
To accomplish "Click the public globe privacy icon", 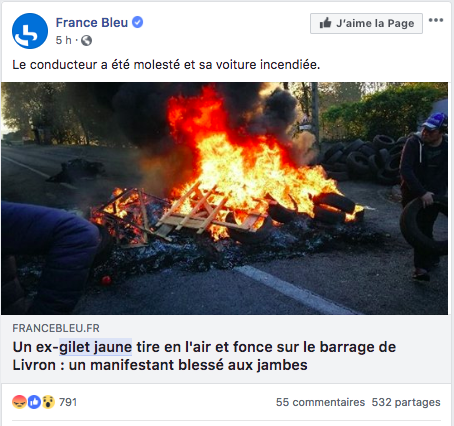I will pyautogui.click(x=86, y=40).
